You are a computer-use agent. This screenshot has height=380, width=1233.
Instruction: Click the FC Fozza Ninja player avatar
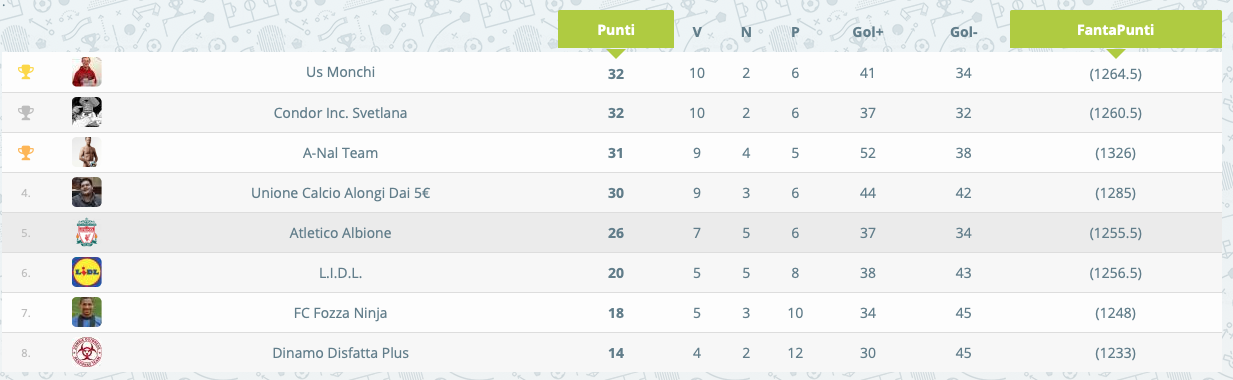click(87, 312)
